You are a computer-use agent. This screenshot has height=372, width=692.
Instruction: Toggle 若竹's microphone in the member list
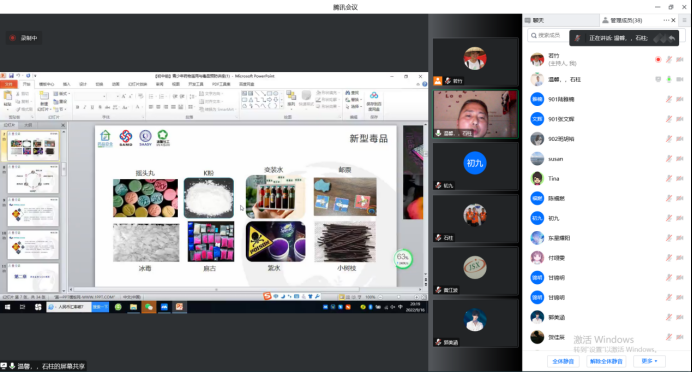(669, 60)
